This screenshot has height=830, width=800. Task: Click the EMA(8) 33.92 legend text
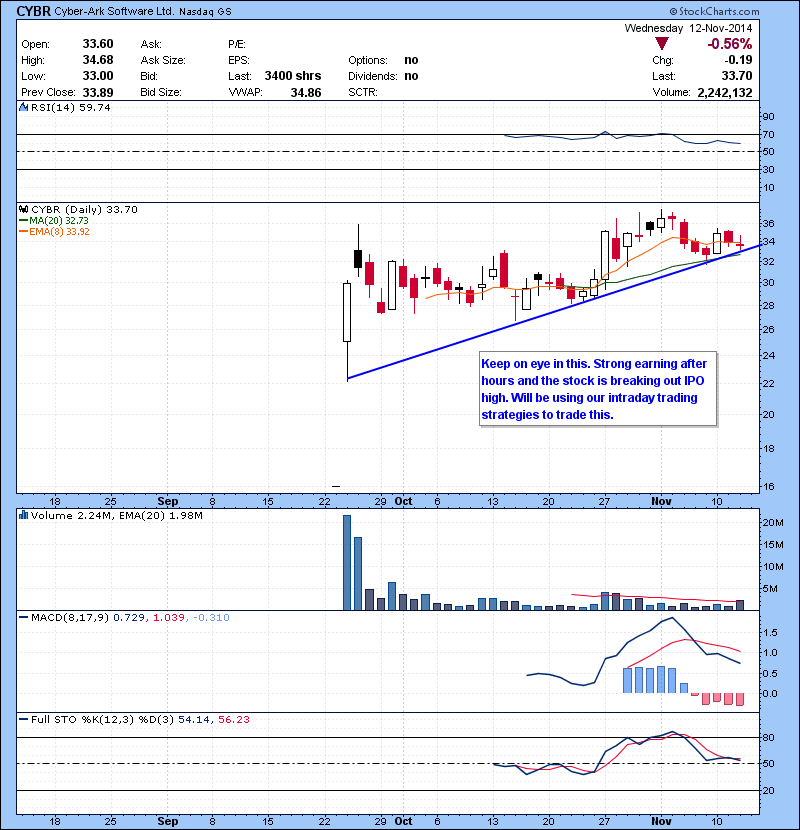[x=59, y=232]
